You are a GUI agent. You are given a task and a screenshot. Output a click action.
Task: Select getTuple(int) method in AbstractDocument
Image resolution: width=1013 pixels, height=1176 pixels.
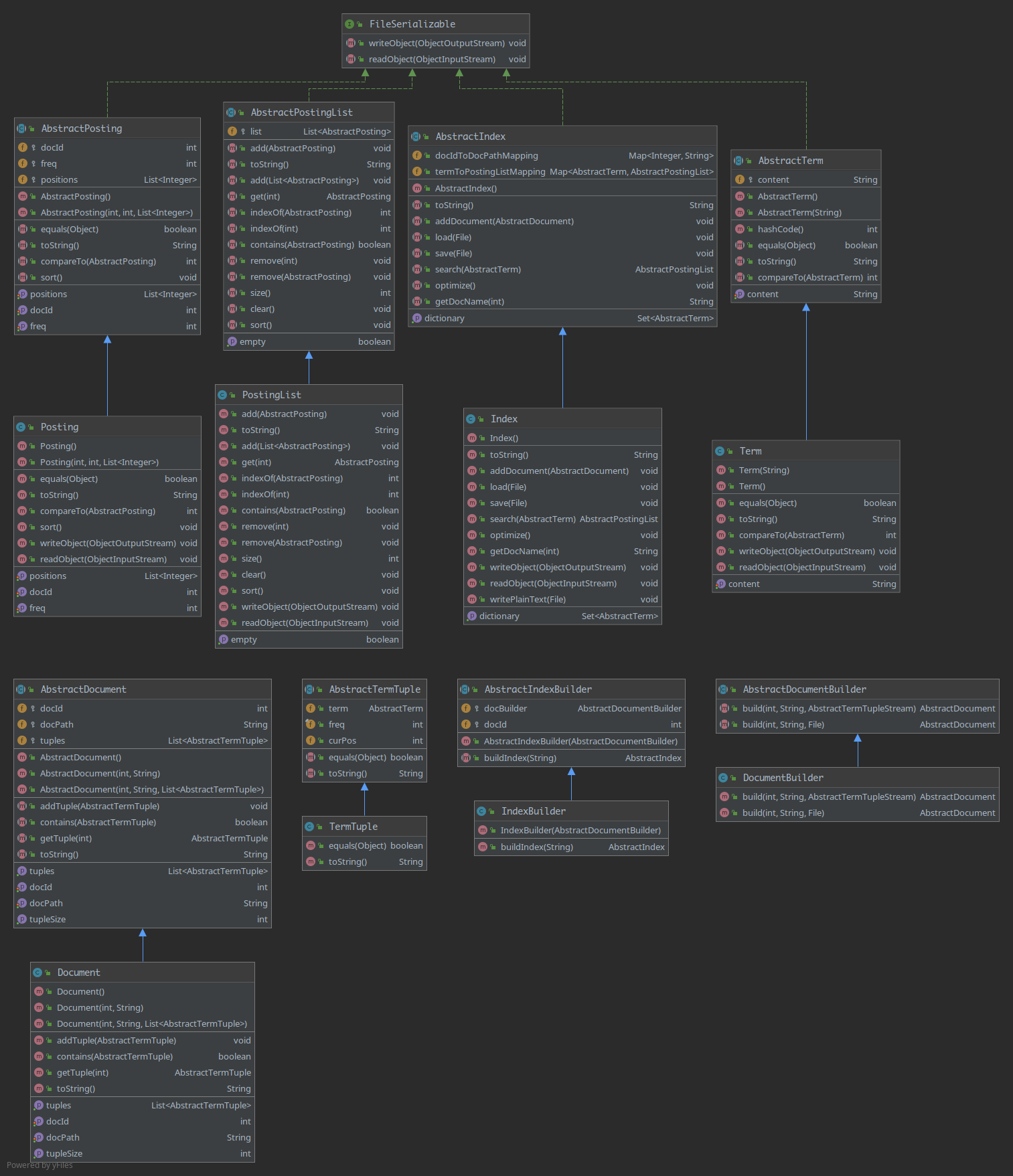[143, 839]
